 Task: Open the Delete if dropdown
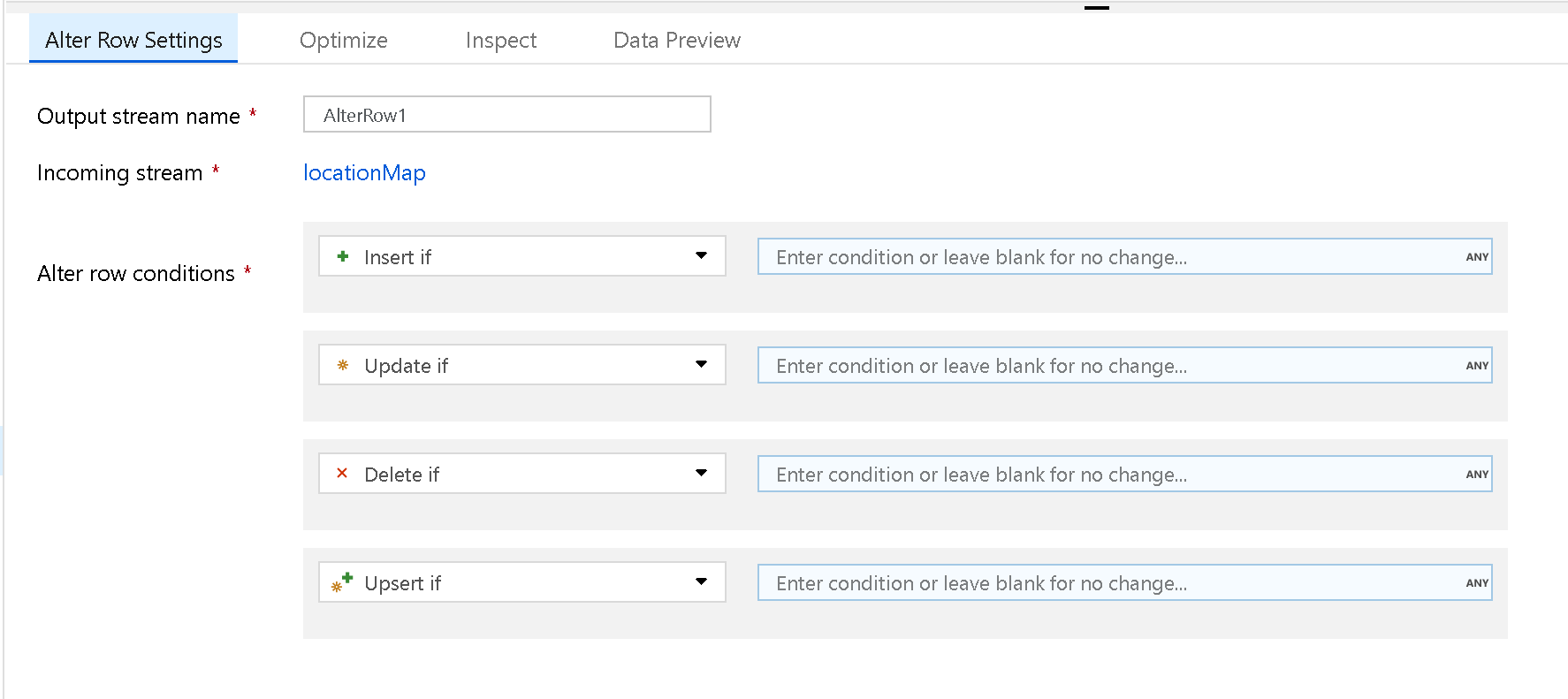[x=701, y=474]
